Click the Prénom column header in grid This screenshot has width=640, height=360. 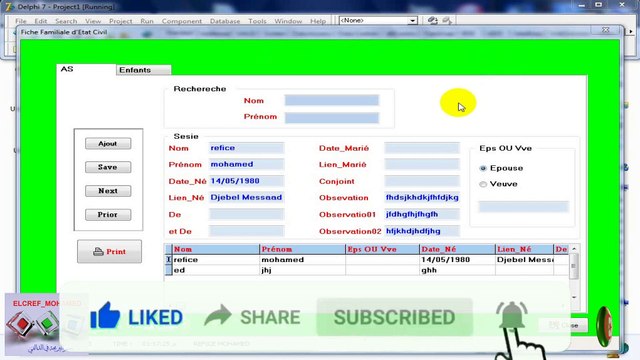[302, 249]
